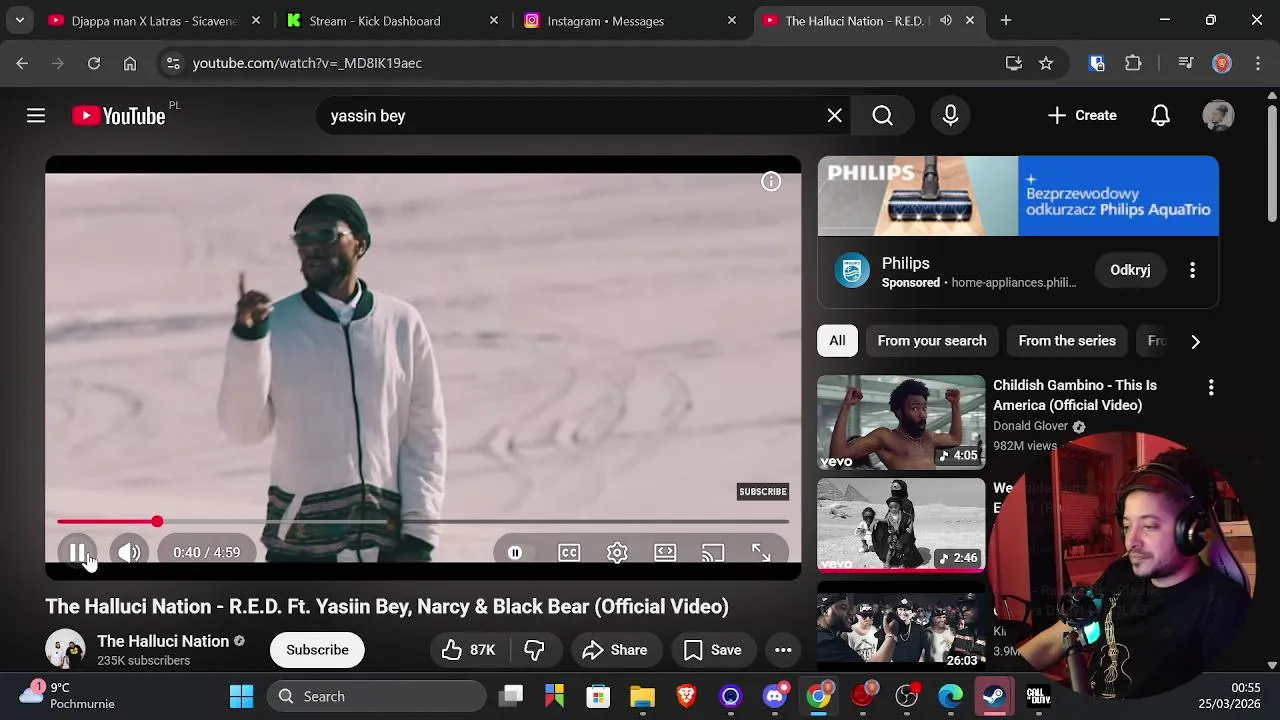Start voice search with the microphone
This screenshot has width=1280, height=720.
950,116
